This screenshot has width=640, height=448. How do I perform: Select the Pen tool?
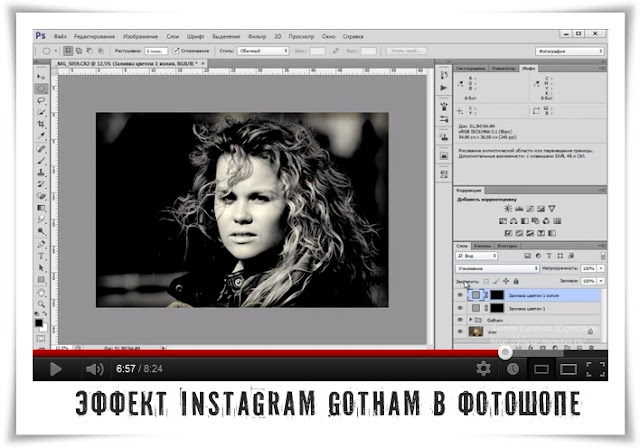click(x=41, y=244)
